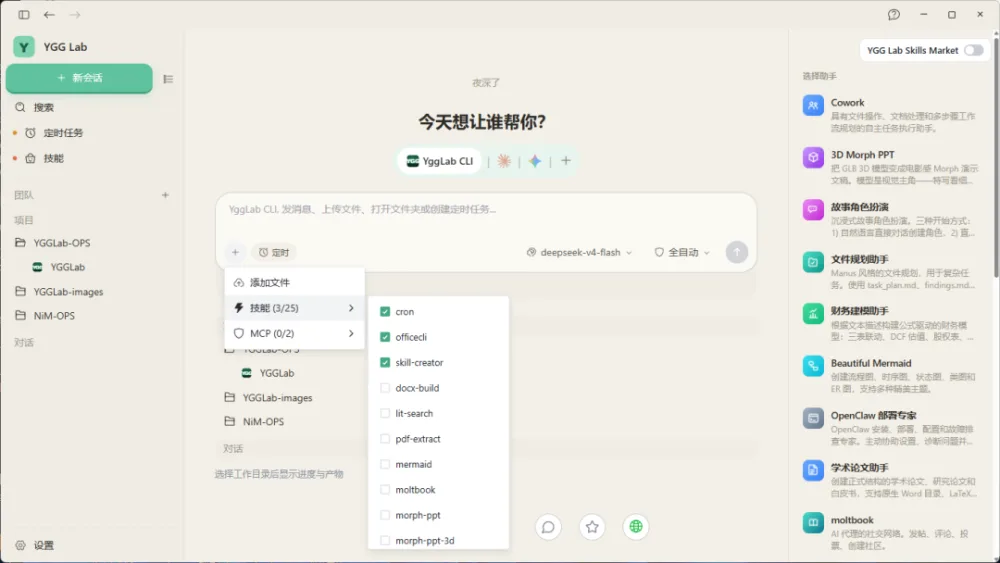Toggle the sidebar panel icon

(24, 14)
